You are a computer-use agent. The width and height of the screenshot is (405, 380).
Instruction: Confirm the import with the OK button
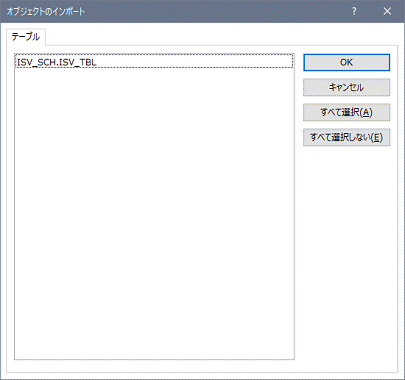click(346, 62)
